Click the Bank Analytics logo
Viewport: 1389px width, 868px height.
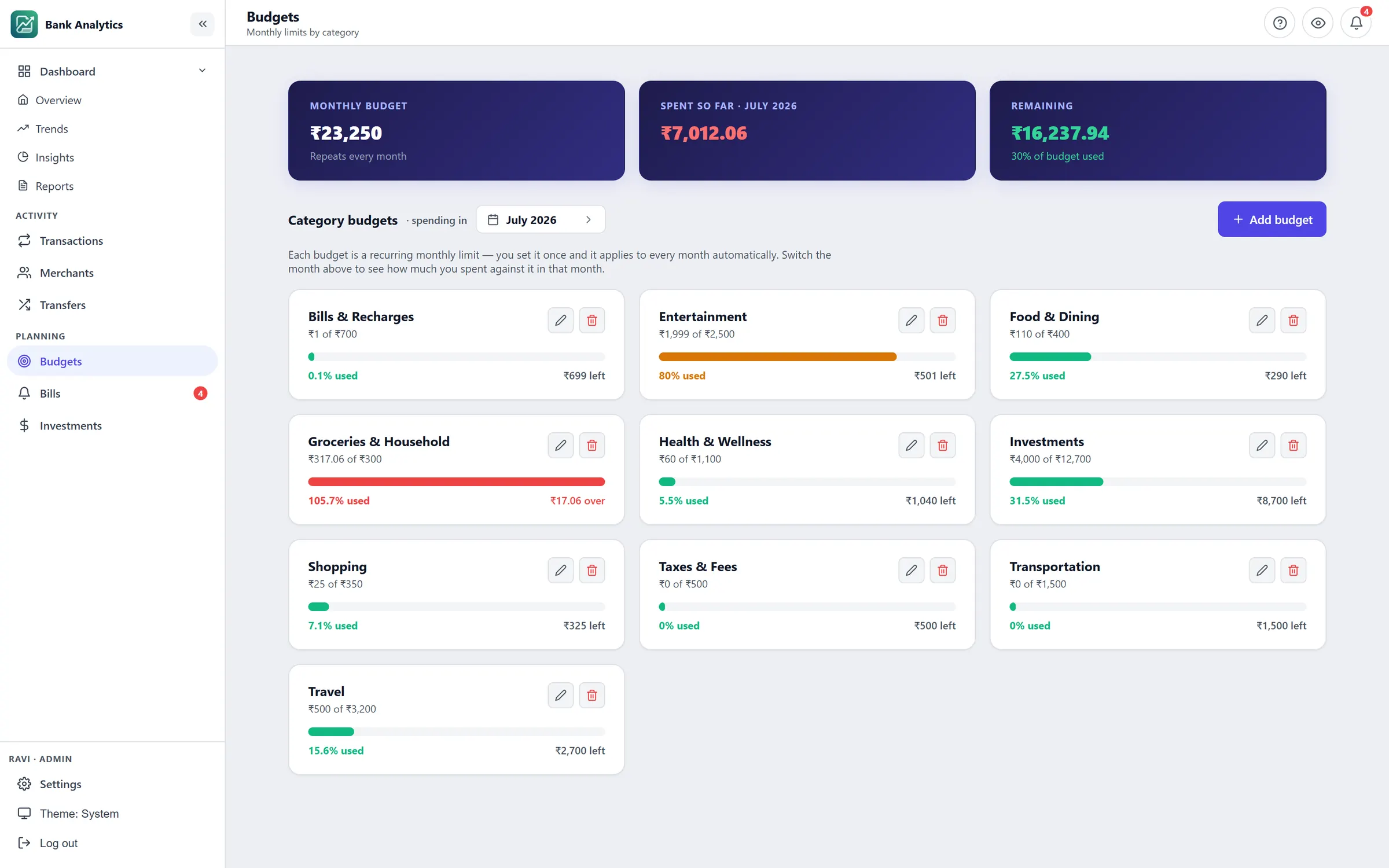24,24
